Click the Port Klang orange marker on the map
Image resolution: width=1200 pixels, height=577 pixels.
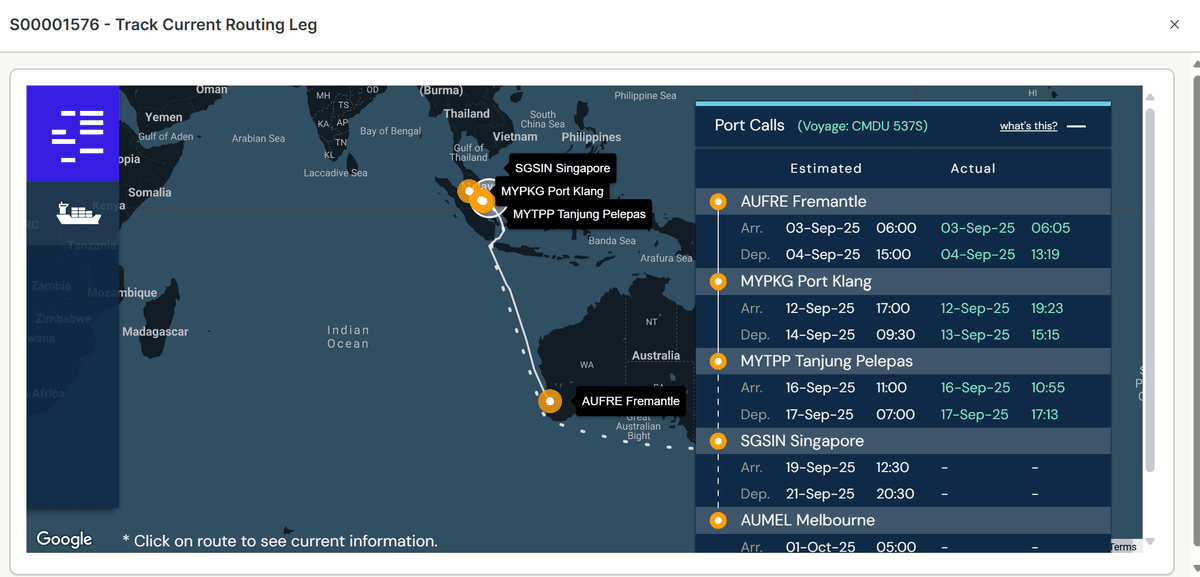click(x=467, y=190)
